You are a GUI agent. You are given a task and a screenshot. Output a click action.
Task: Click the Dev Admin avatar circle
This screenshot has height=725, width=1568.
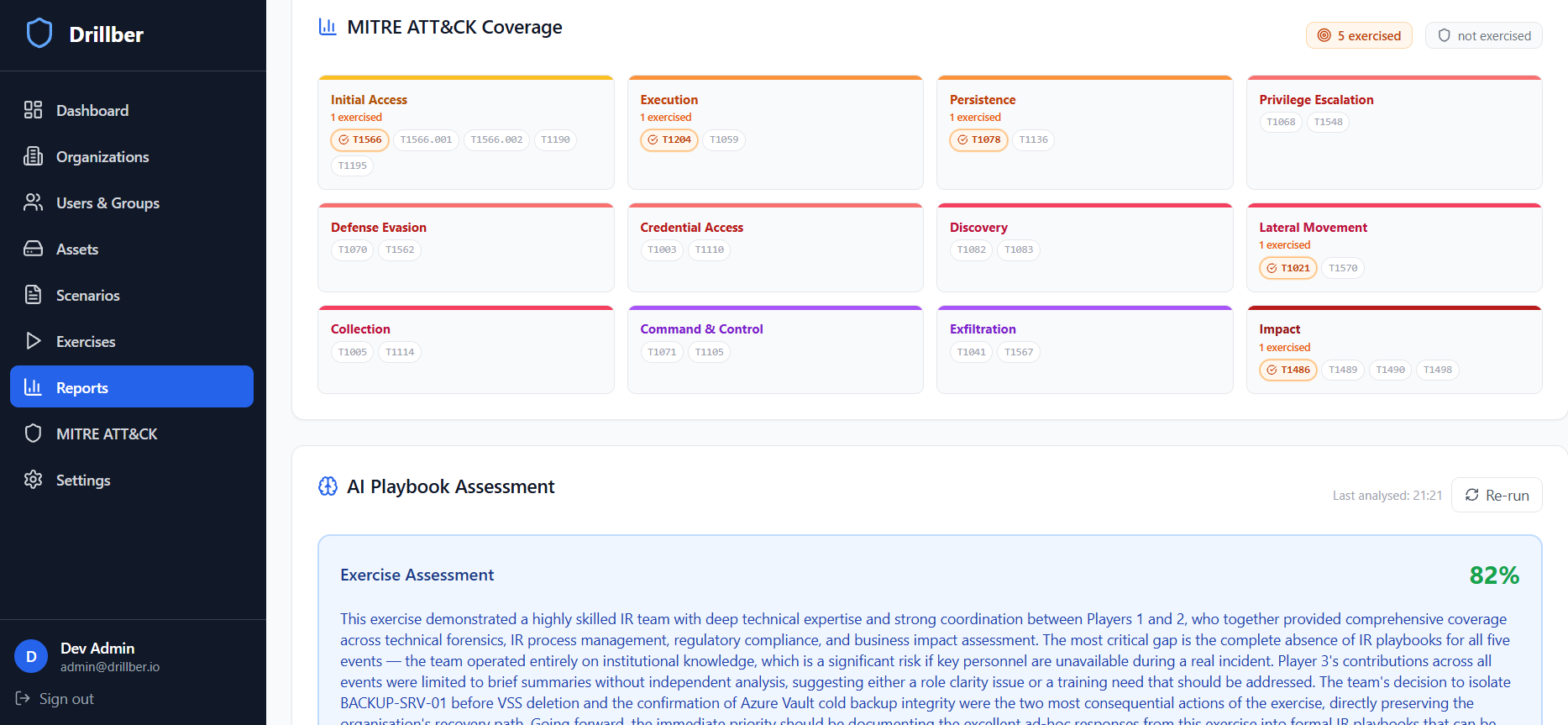(x=31, y=657)
